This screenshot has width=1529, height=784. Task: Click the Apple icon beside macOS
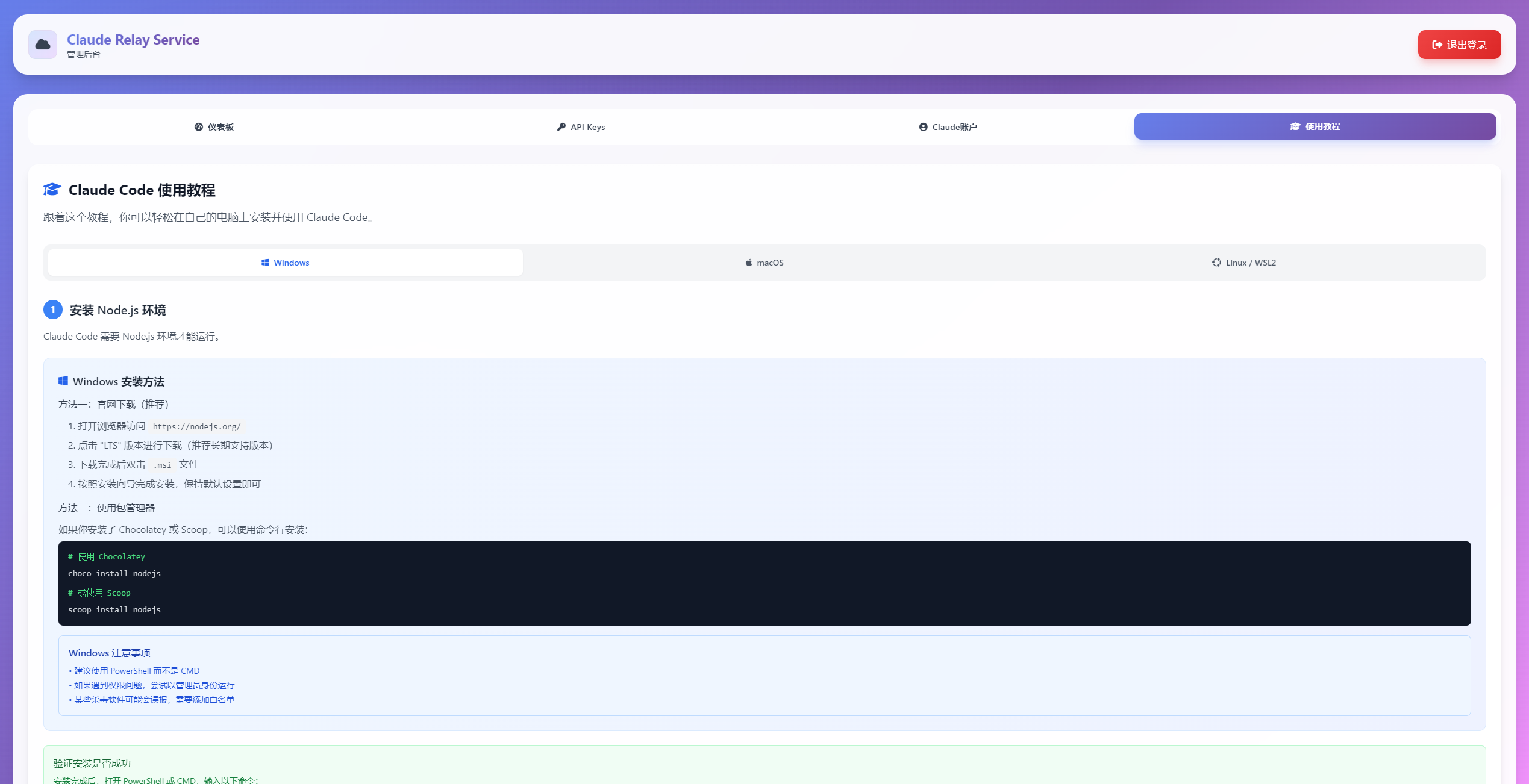pyautogui.click(x=749, y=263)
